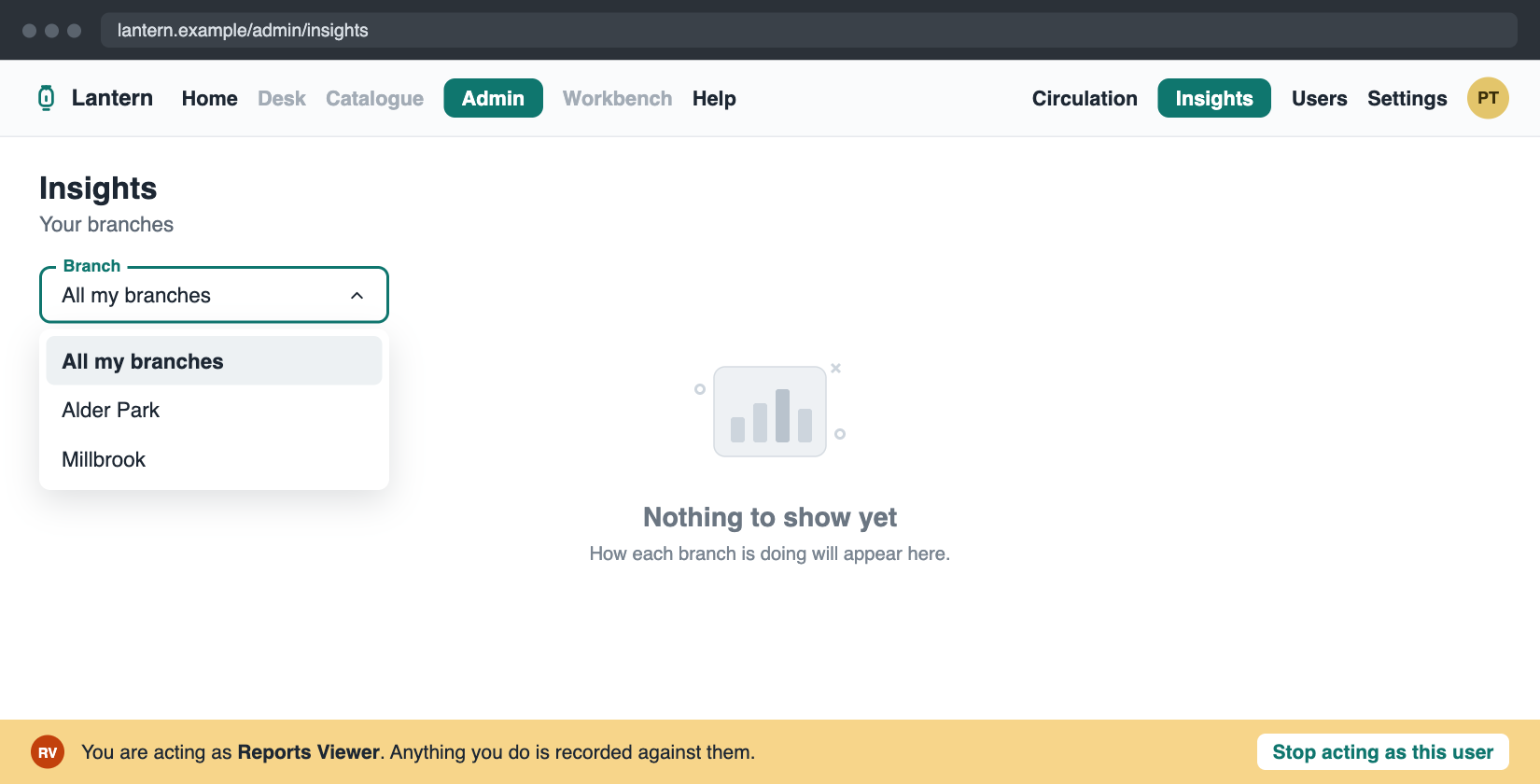Click the 'Your branches' subtitle
This screenshot has width=1540, height=784.
(106, 224)
